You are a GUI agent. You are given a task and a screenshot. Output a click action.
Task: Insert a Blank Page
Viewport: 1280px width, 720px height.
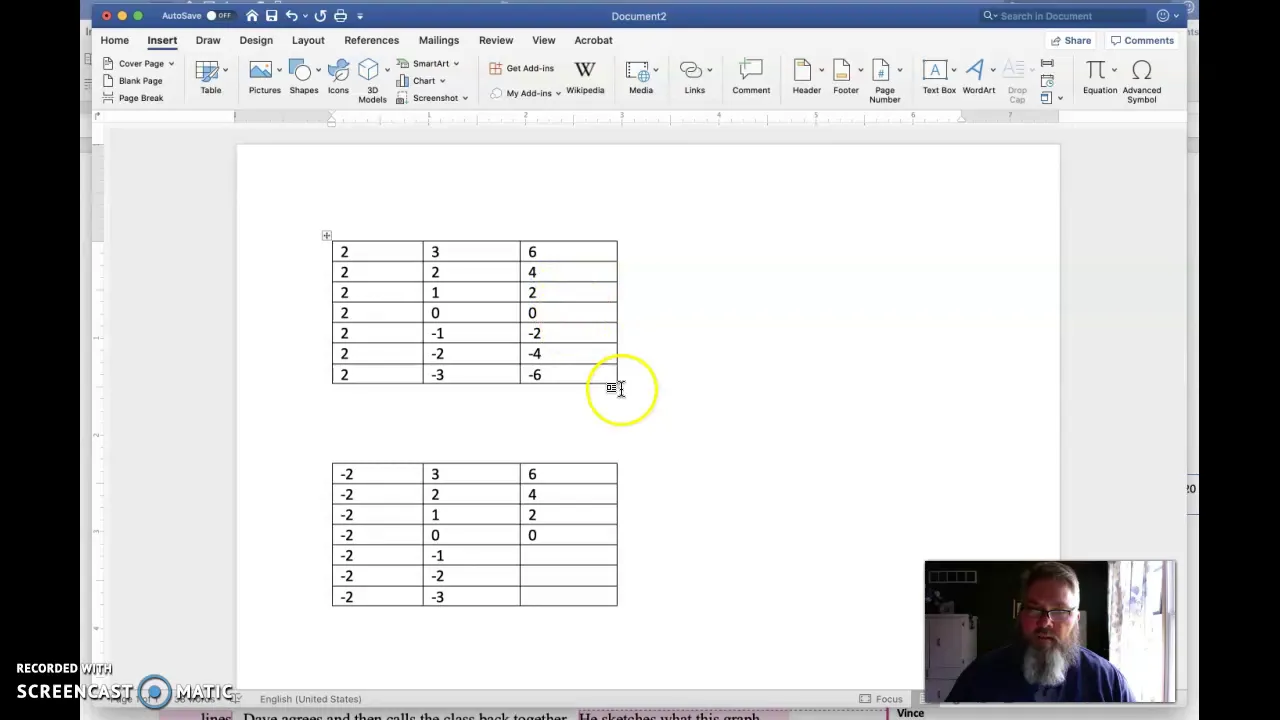[133, 81]
